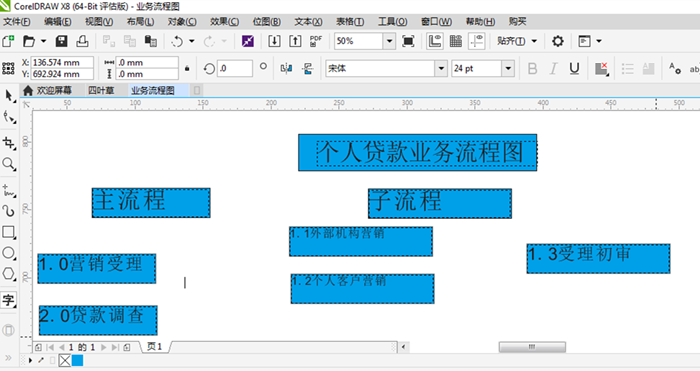
Task: Click the object origin grid icon
Action: [8, 68]
